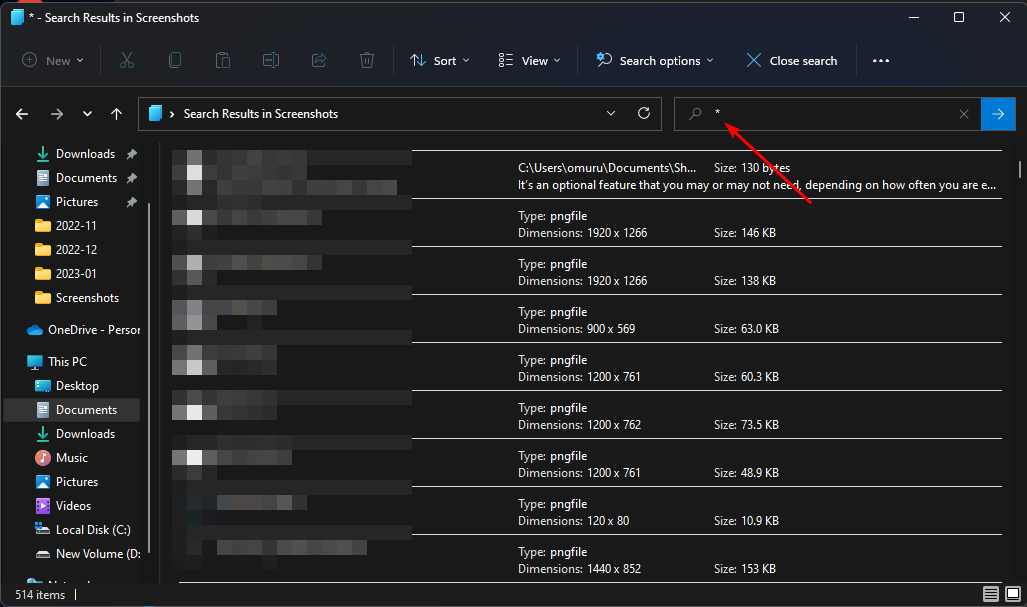The height and width of the screenshot is (607, 1027).
Task: Switch to large thumbnails view icon
Action: click(x=1010, y=595)
